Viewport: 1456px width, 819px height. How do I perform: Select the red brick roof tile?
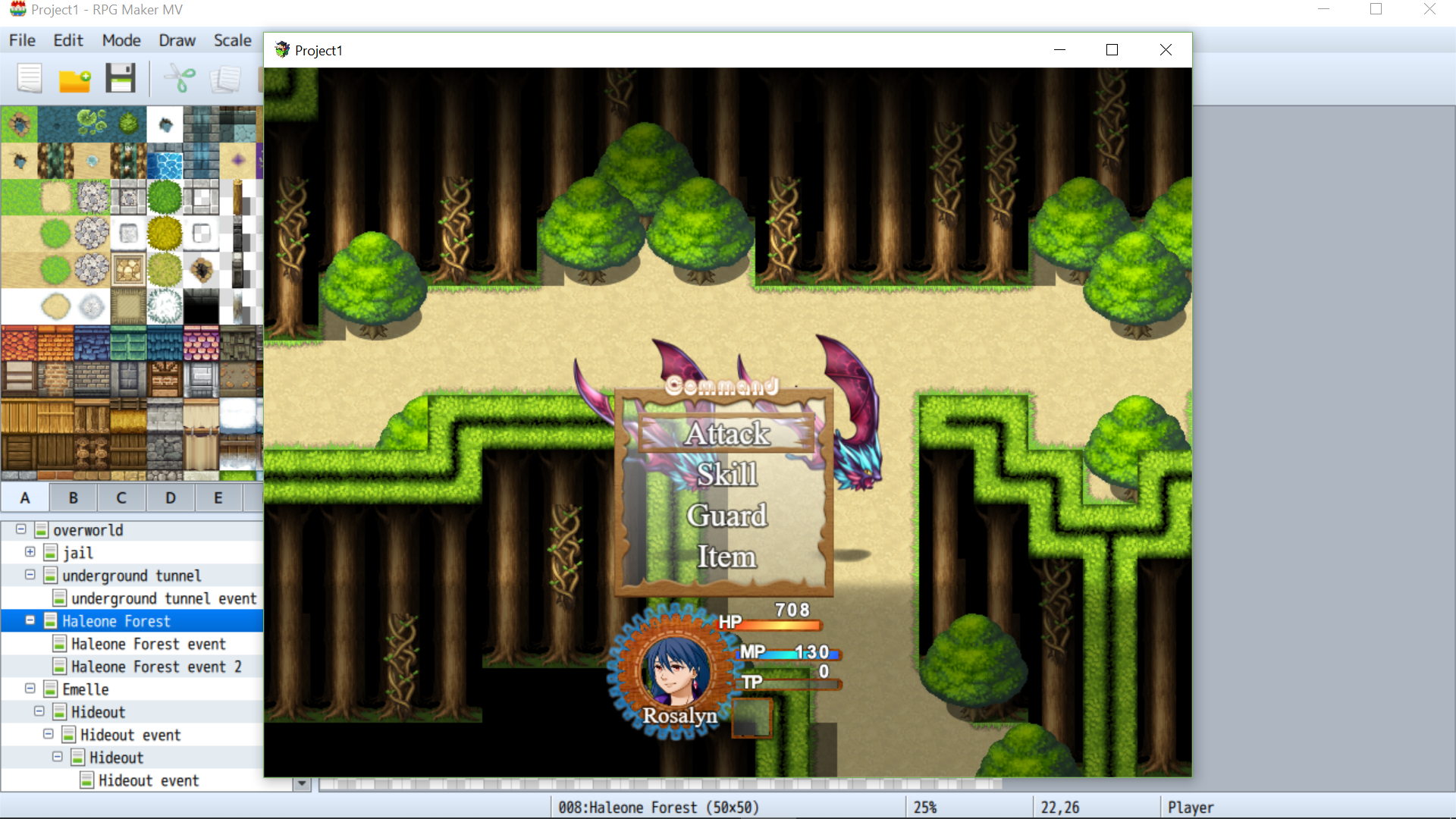pos(19,344)
